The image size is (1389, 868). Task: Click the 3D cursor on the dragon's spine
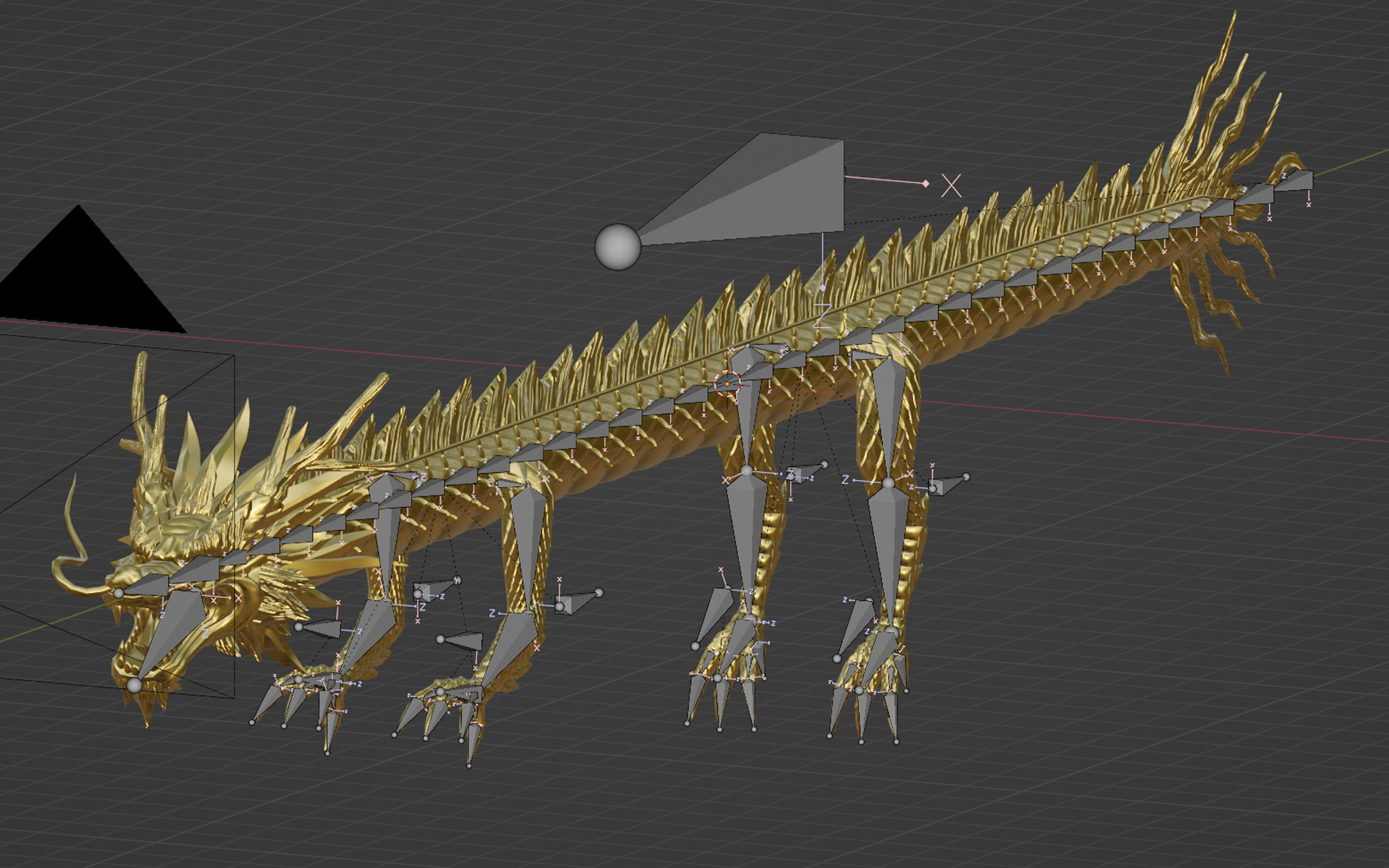(727, 383)
